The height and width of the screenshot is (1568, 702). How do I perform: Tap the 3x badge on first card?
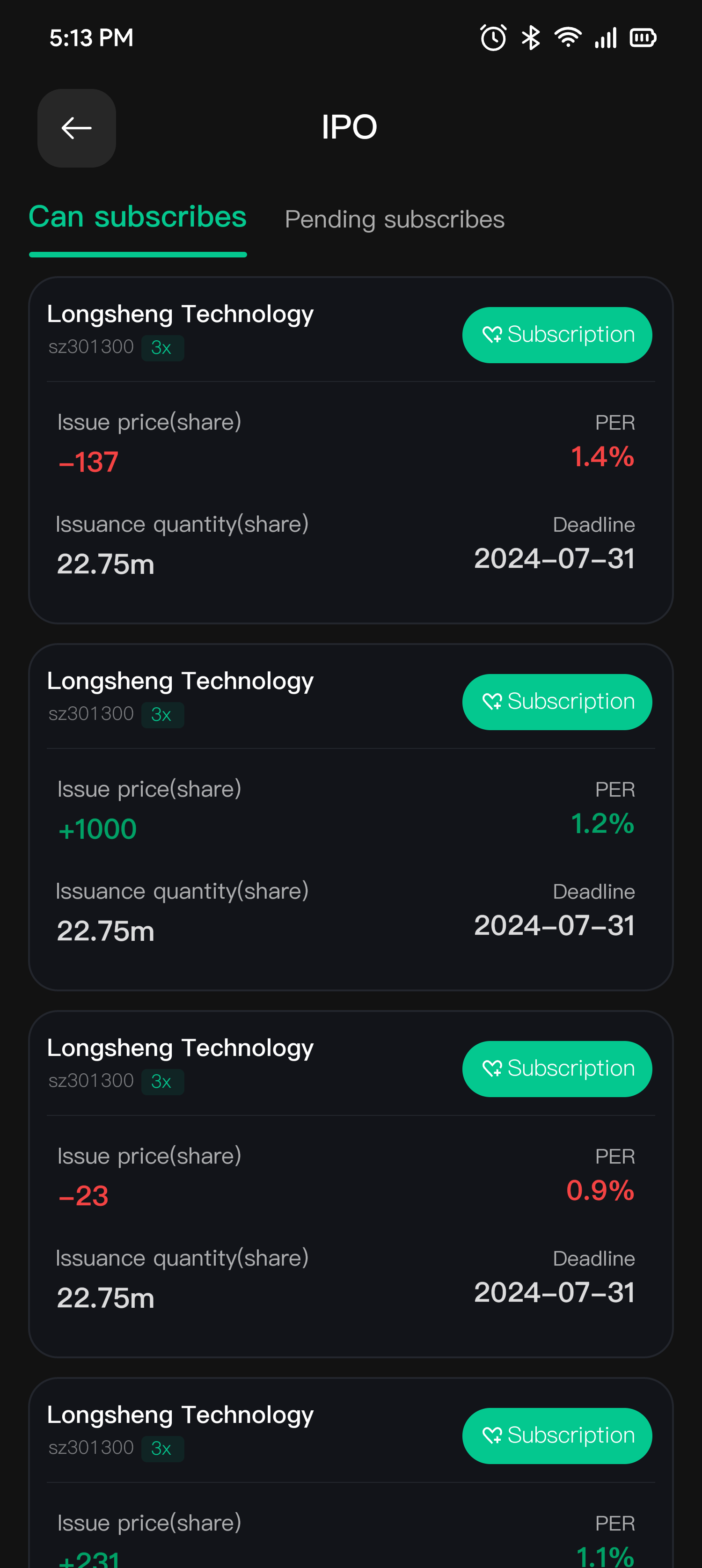[x=162, y=348]
